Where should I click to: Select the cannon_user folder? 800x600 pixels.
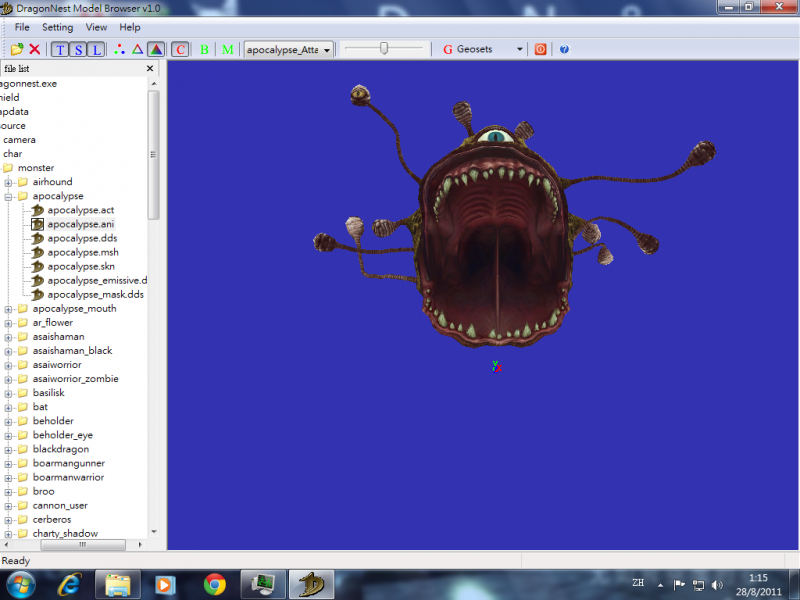(x=60, y=506)
